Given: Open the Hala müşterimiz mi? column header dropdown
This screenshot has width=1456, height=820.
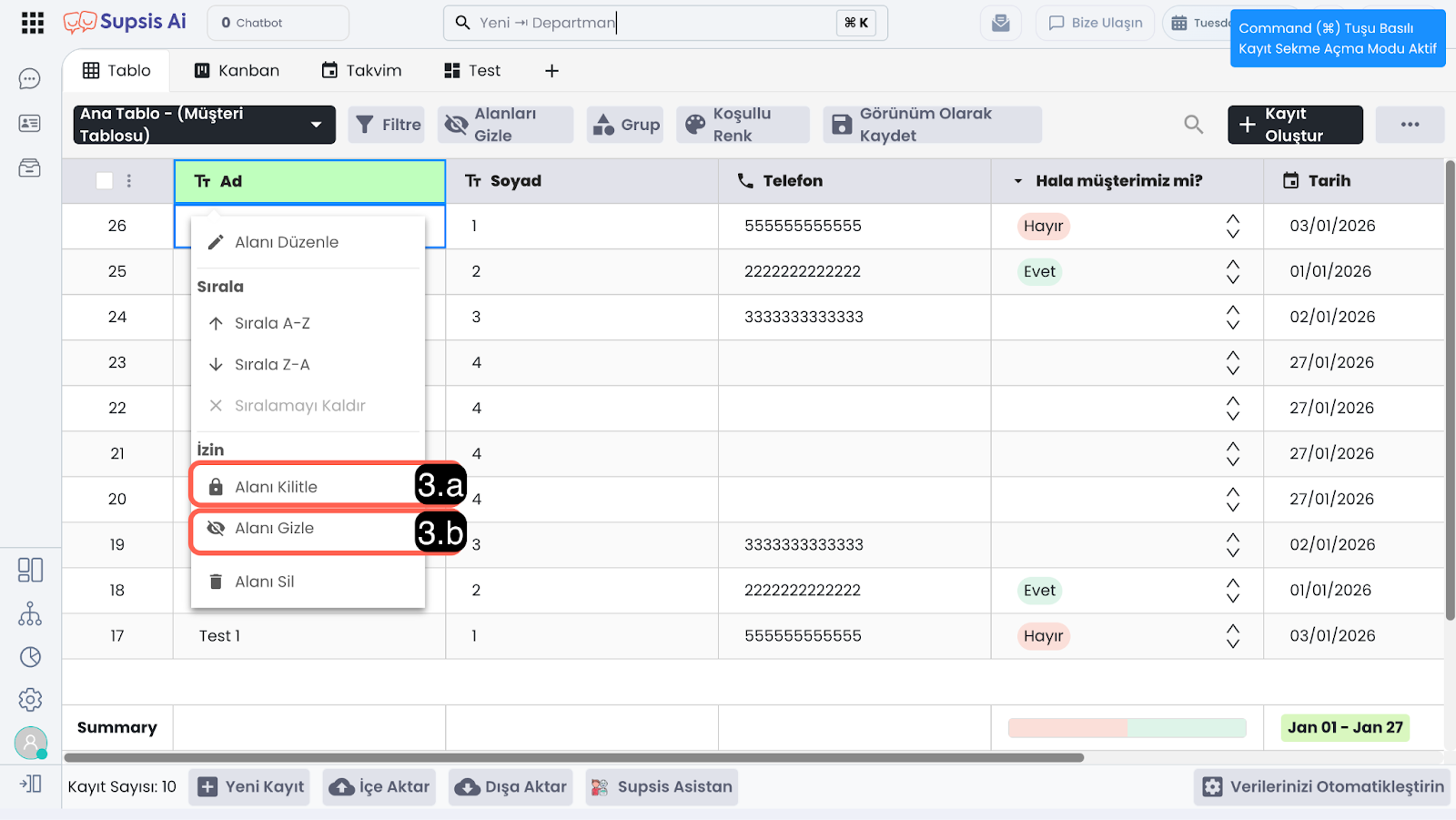Looking at the screenshot, I should pyautogui.click(x=1018, y=181).
